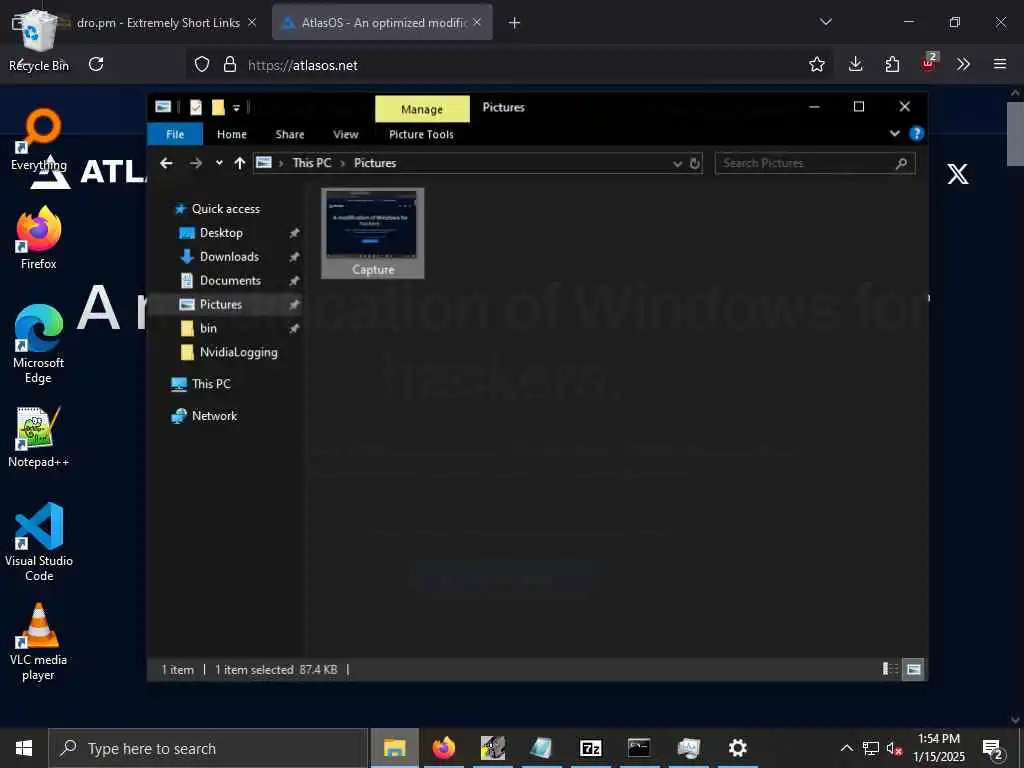The height and width of the screenshot is (768, 1024).
Task: Open the bin folder in navigation pane
Action: pos(208,328)
